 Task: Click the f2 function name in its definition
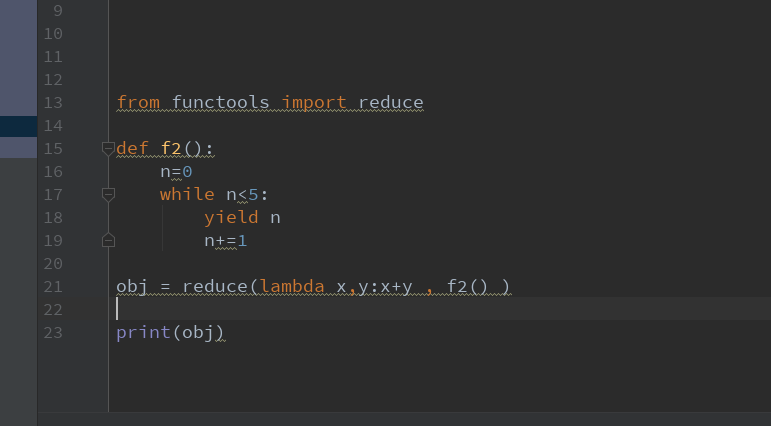171,149
